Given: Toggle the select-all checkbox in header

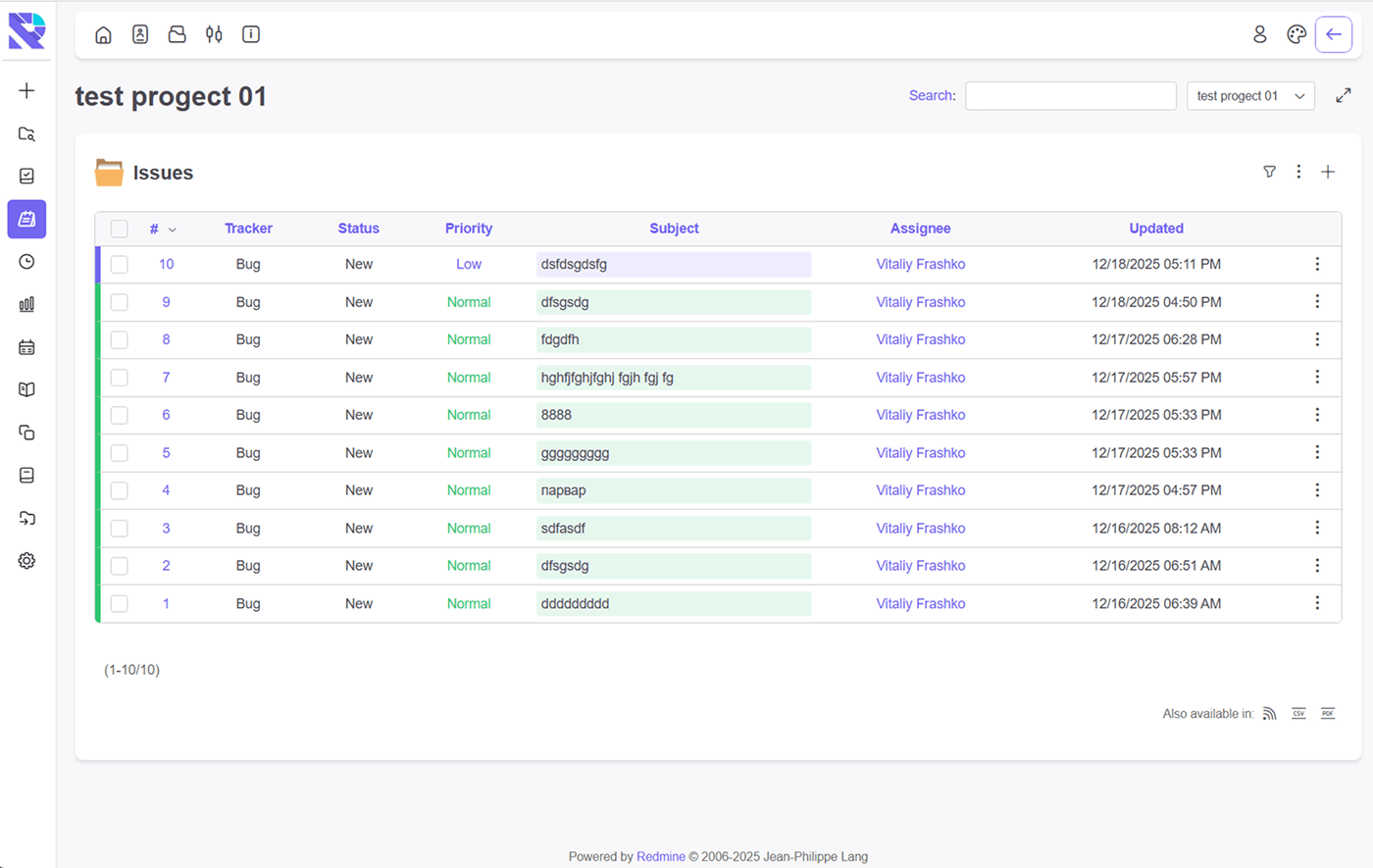Looking at the screenshot, I should click(120, 229).
